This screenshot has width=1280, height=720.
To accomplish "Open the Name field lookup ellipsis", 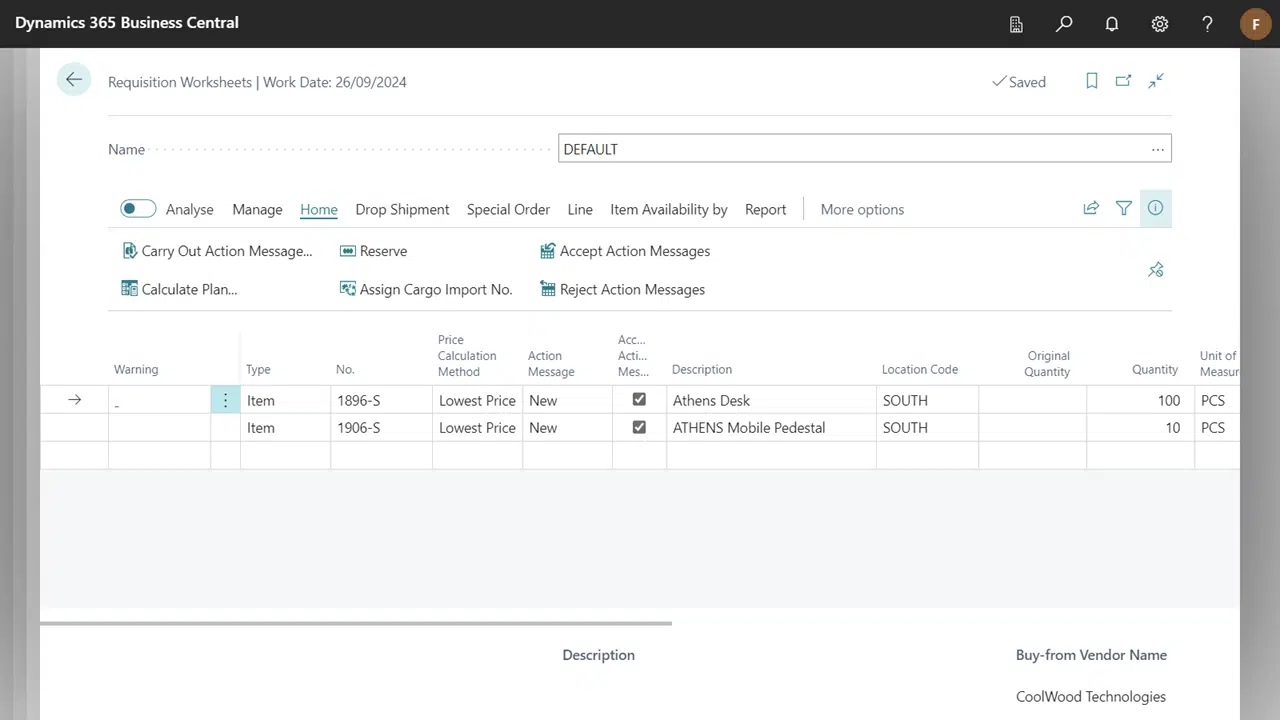I will tap(1157, 149).
